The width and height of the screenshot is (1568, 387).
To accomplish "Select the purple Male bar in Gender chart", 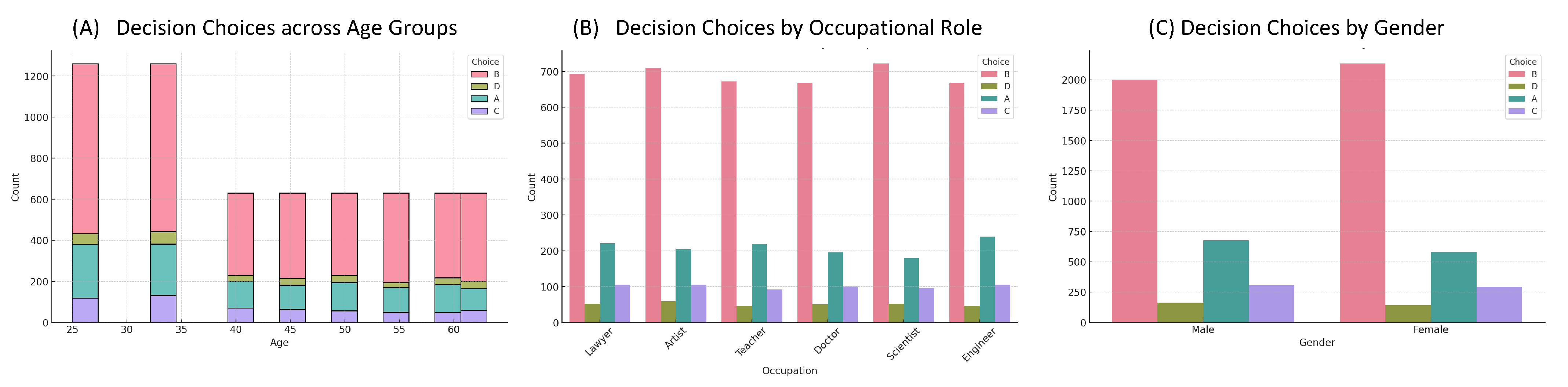I will 1271,304.
